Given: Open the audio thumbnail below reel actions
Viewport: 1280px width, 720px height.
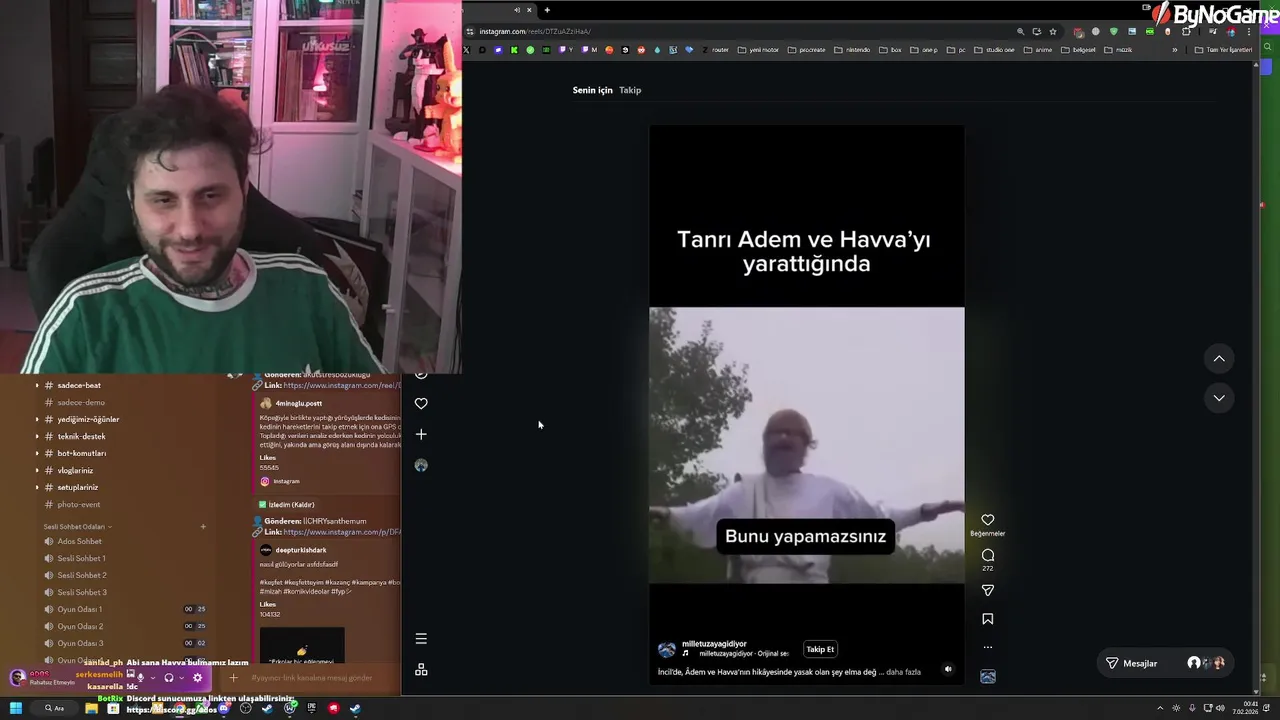Looking at the screenshot, I should (x=987, y=677).
